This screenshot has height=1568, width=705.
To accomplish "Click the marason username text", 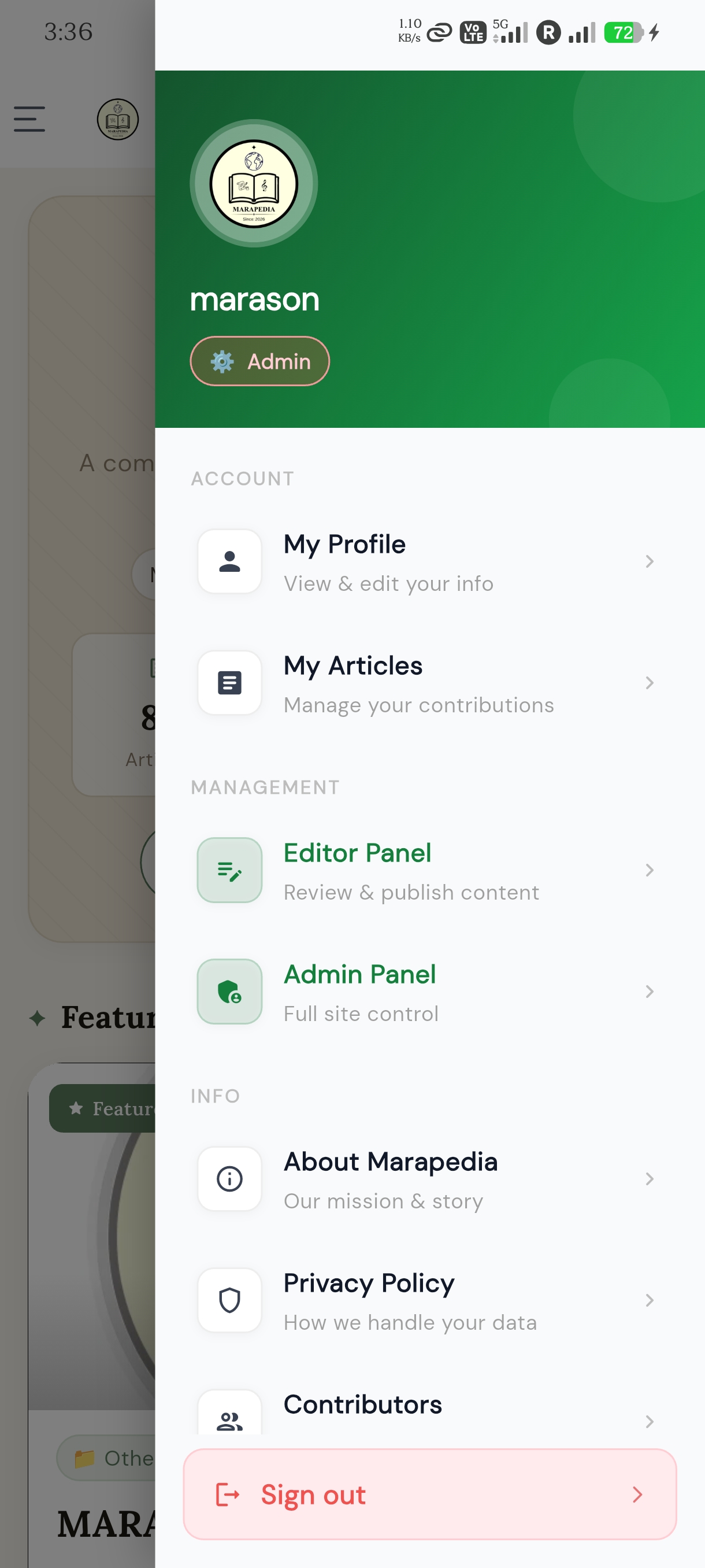I will click(x=254, y=299).
